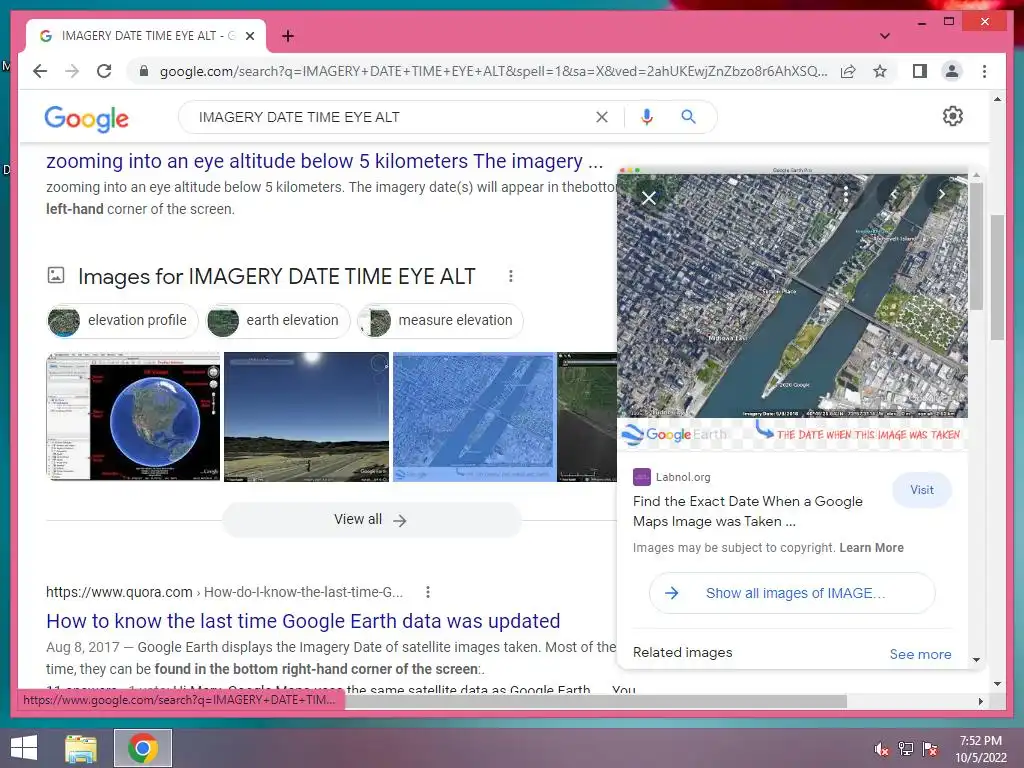This screenshot has width=1024, height=768.
Task: View site security lock info
Action: point(144,71)
